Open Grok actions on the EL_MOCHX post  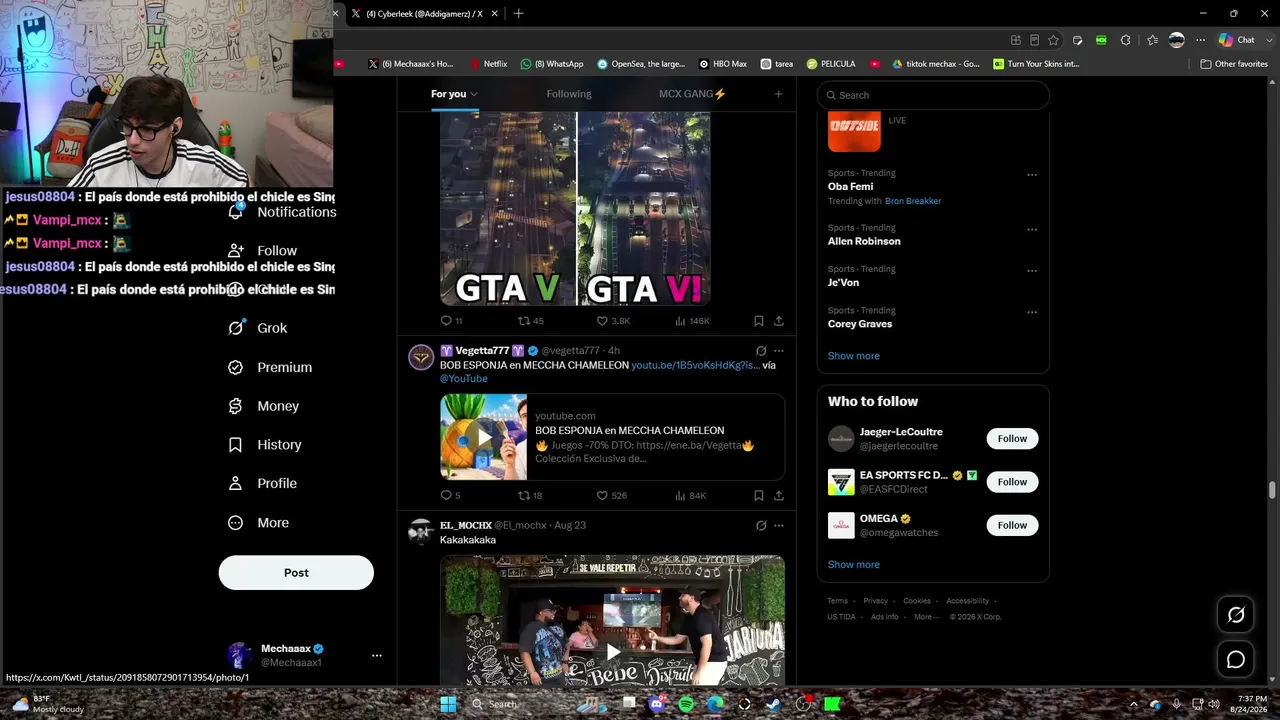pos(761,525)
